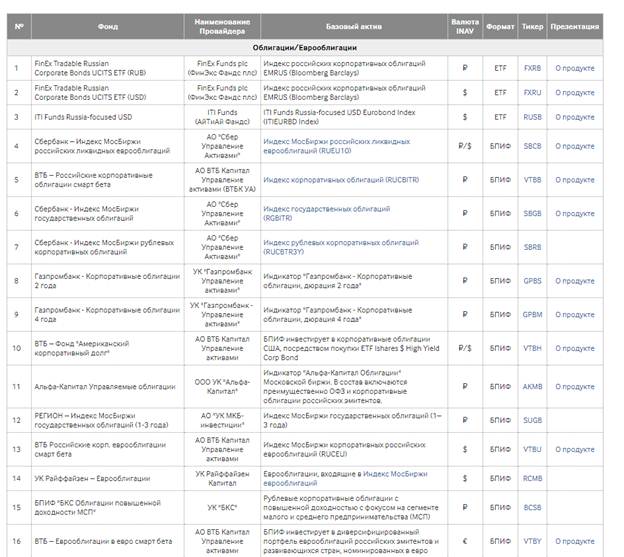This screenshot has height=557, width=624.
Task: Open 'О продукте' link in FXRB row
Action: [x=575, y=68]
